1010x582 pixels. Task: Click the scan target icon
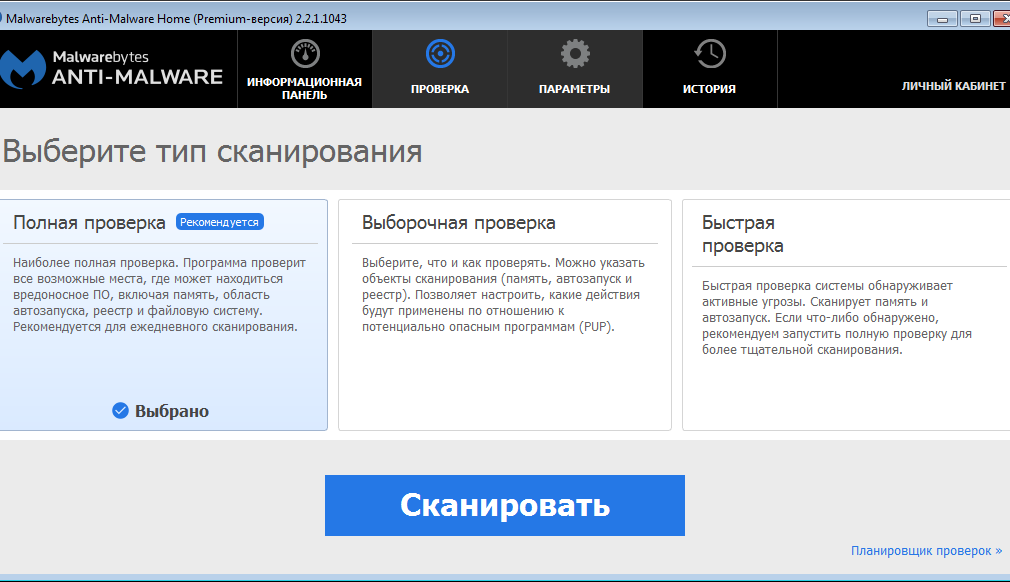[x=440, y=54]
